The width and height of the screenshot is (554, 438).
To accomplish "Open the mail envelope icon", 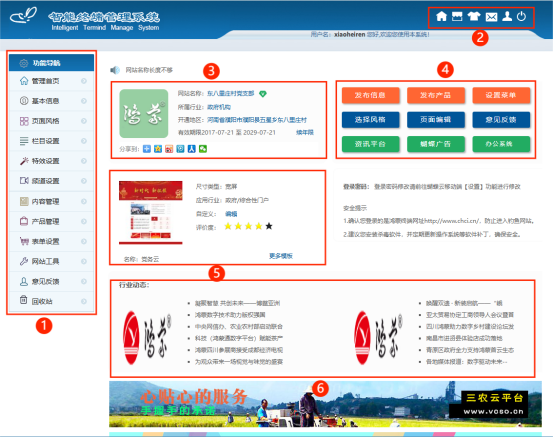I will pyautogui.click(x=491, y=17).
